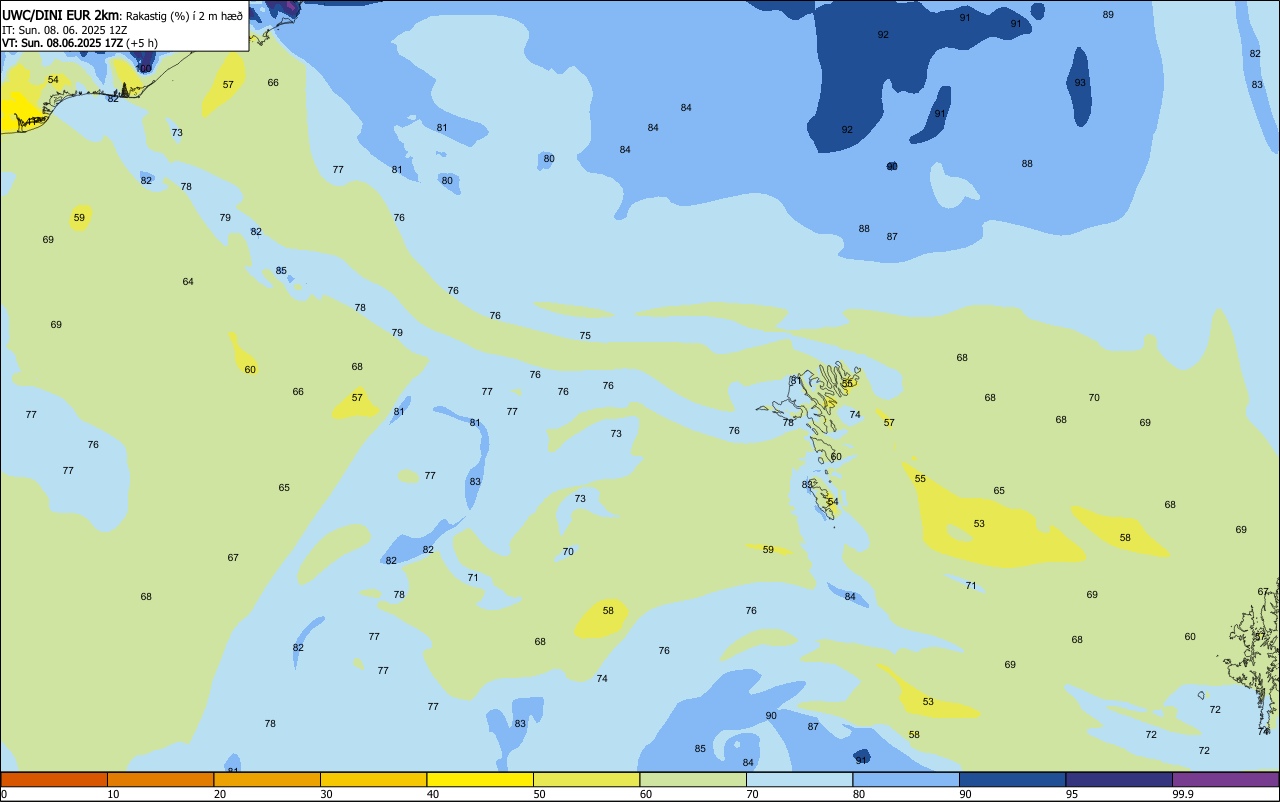The image size is (1280, 802).
Task: Click the medium blue 80–90 legend swatch
Action: (x=906, y=779)
